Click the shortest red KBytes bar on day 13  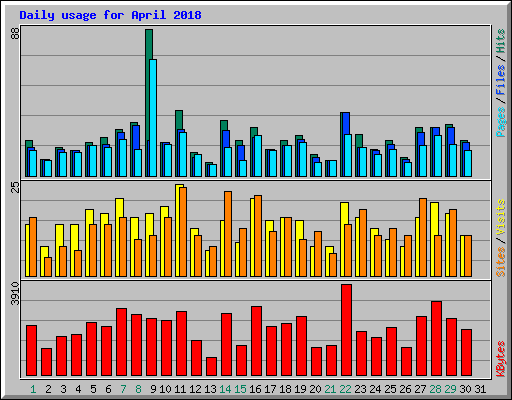tap(211, 367)
